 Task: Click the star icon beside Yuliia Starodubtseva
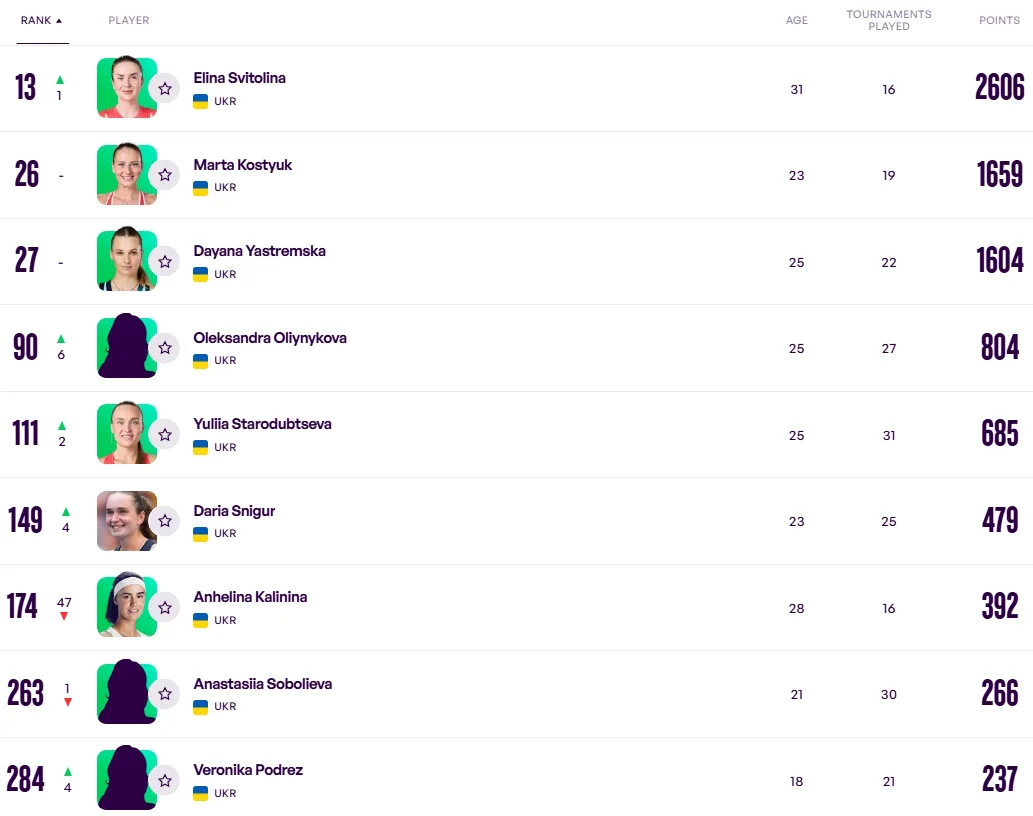point(165,435)
